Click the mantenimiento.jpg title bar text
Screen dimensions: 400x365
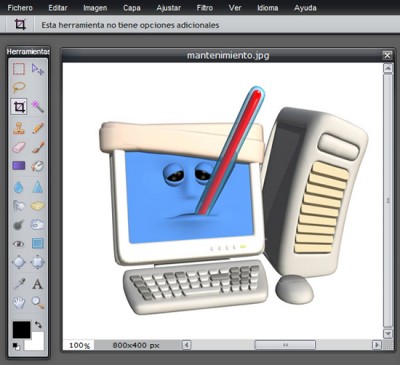[228, 55]
